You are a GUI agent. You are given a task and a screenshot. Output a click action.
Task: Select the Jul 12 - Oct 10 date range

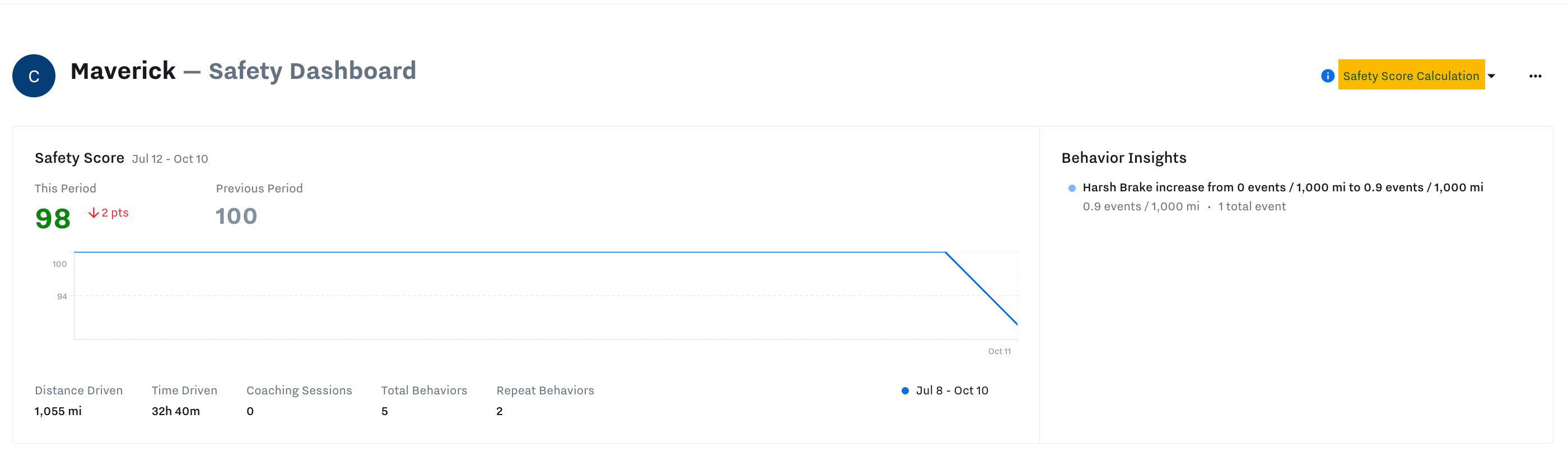pos(170,159)
